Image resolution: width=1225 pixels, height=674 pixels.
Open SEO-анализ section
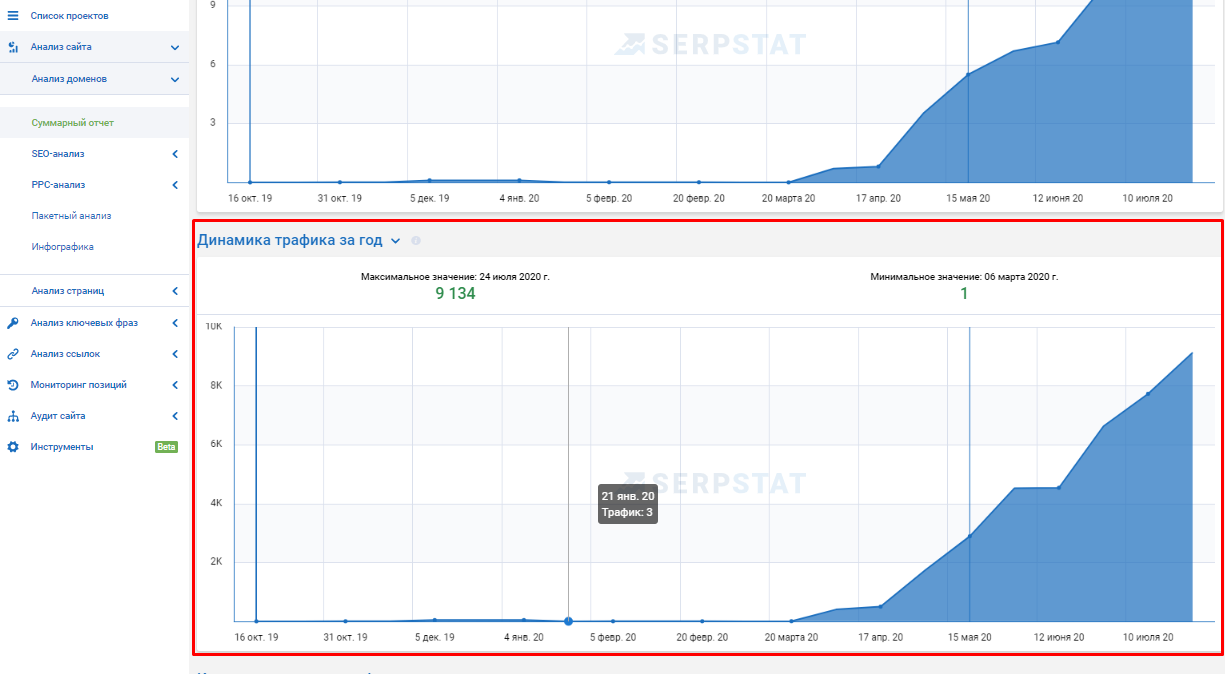pyautogui.click(x=58, y=154)
